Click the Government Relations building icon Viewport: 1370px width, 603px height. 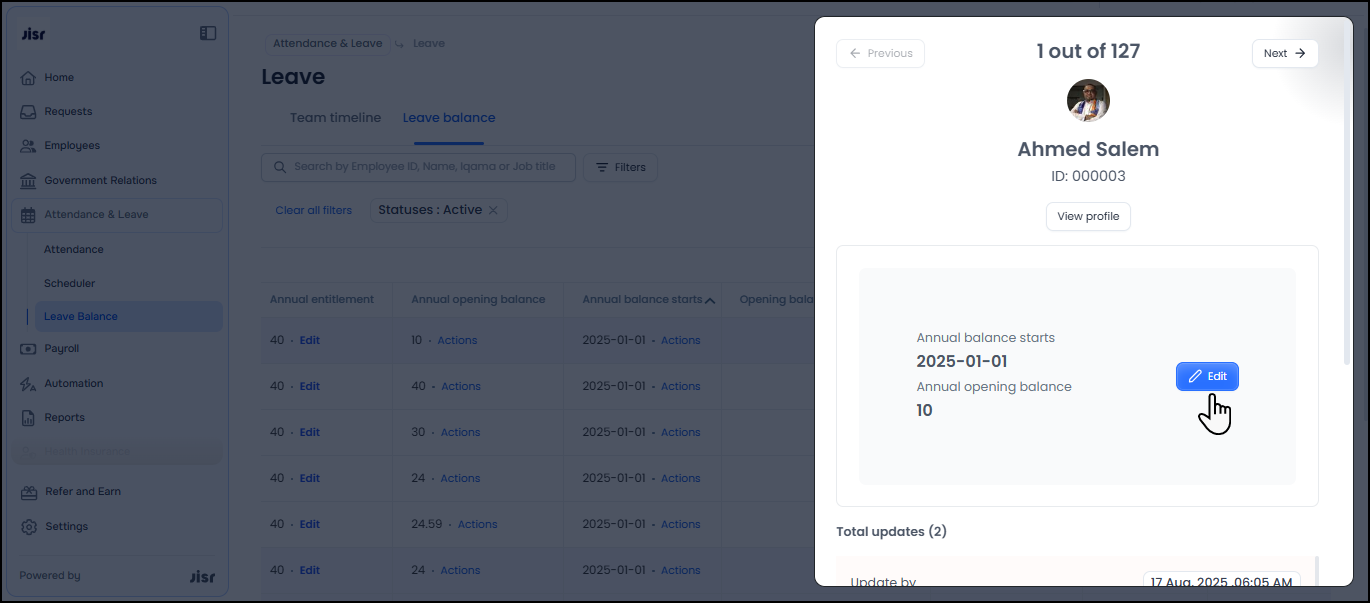(x=28, y=181)
